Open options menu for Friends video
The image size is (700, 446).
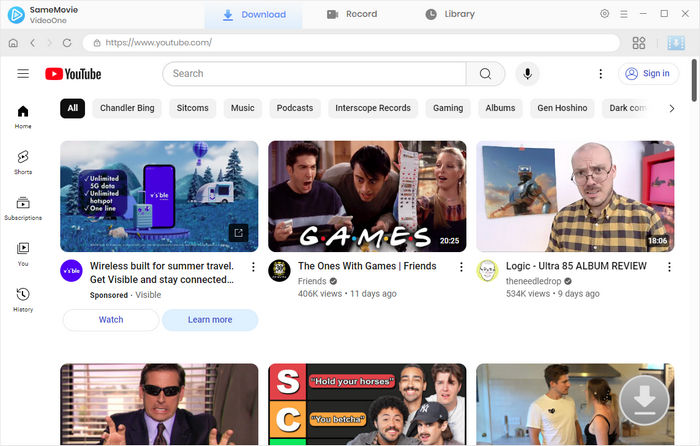pos(461,267)
